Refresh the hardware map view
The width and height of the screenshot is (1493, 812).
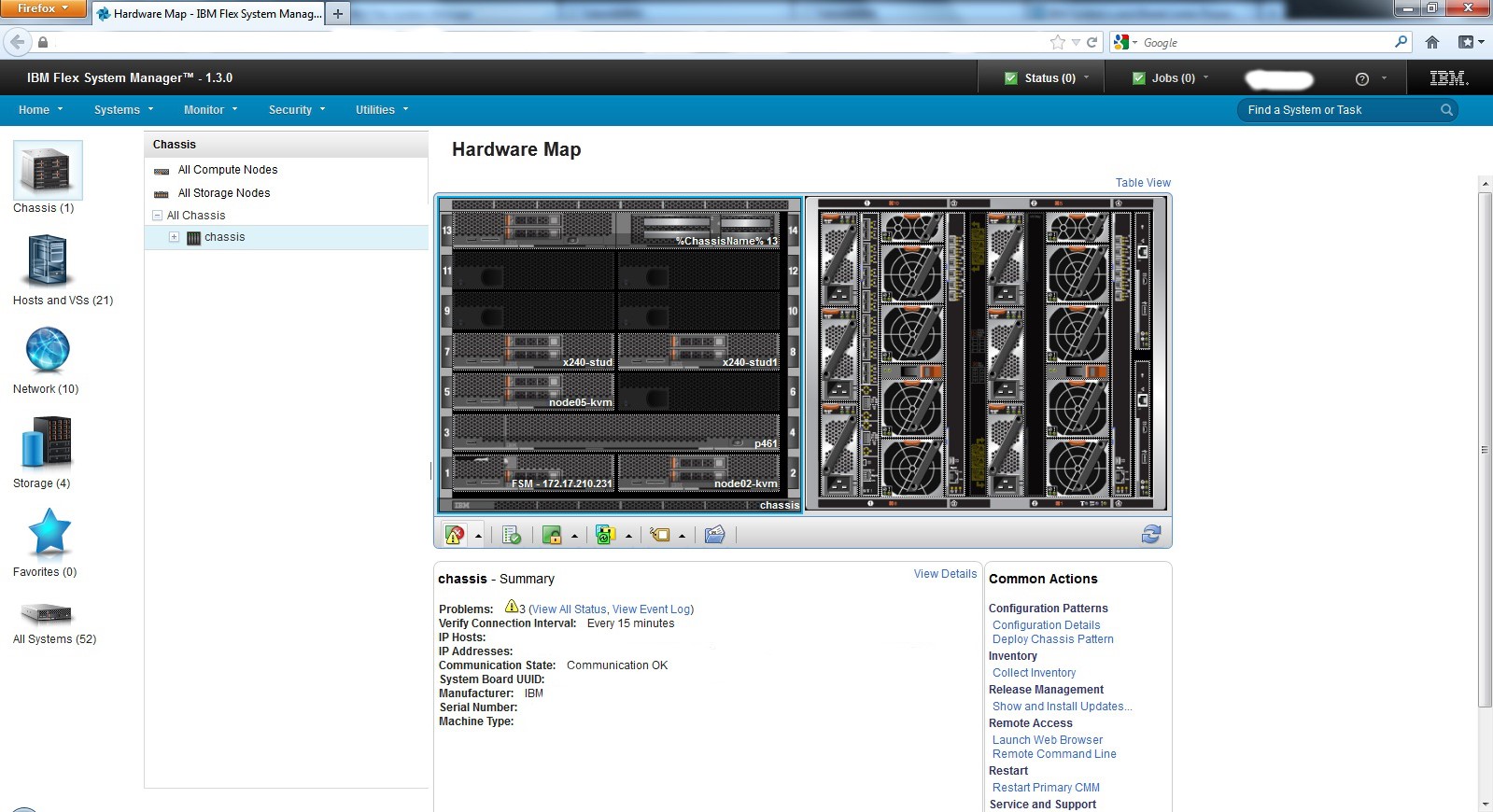click(x=1151, y=534)
